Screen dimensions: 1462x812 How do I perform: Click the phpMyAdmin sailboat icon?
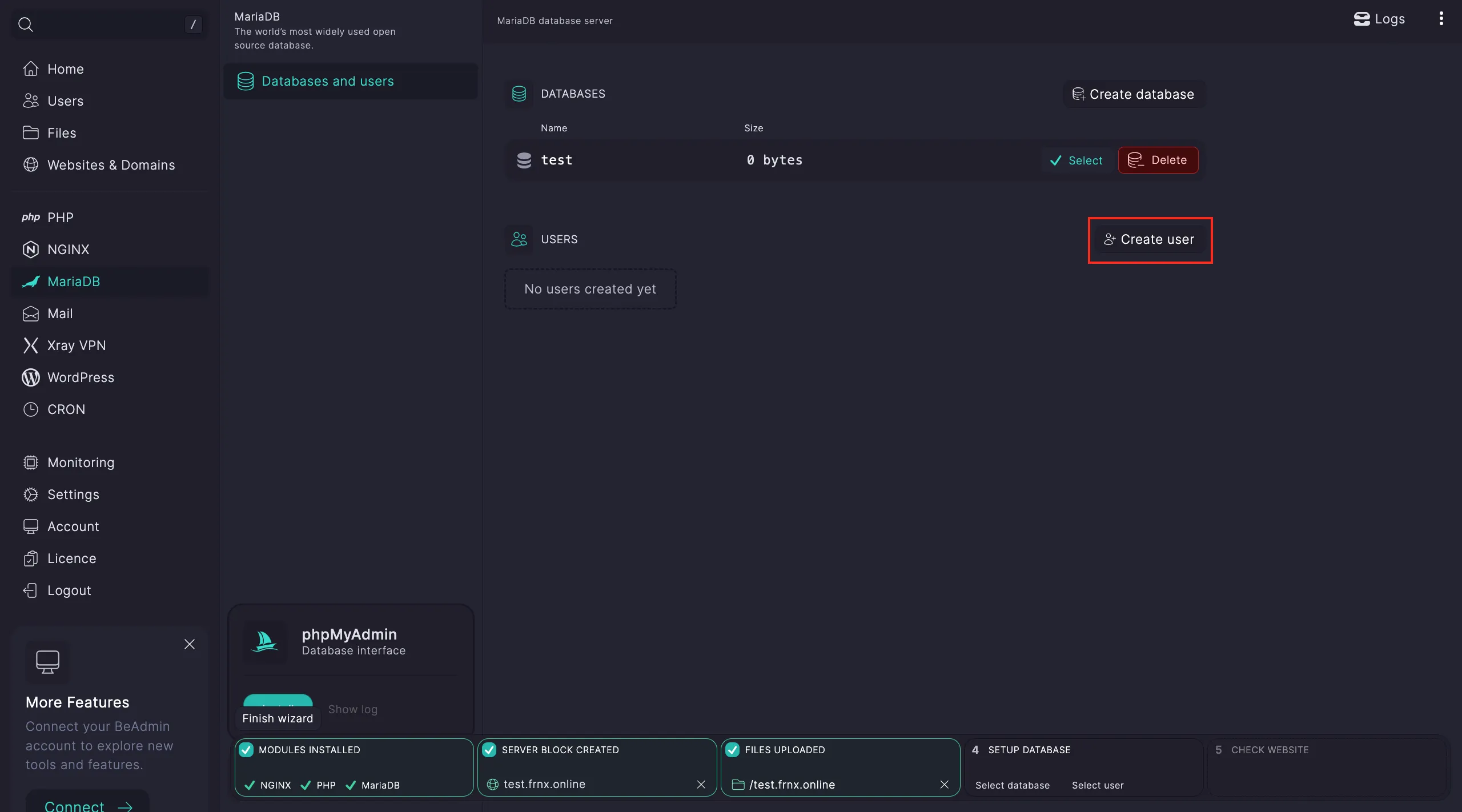click(x=265, y=642)
